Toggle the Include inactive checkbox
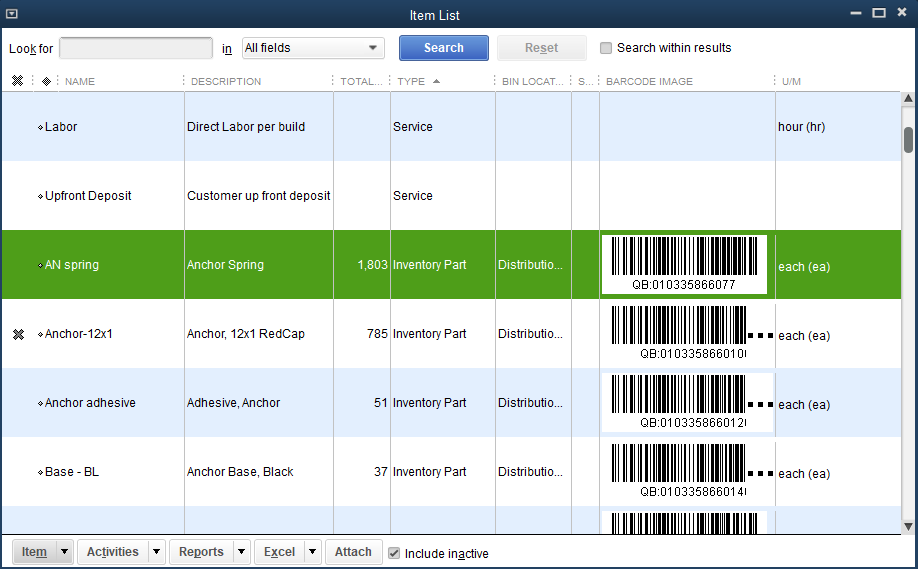The width and height of the screenshot is (918, 569). [394, 553]
